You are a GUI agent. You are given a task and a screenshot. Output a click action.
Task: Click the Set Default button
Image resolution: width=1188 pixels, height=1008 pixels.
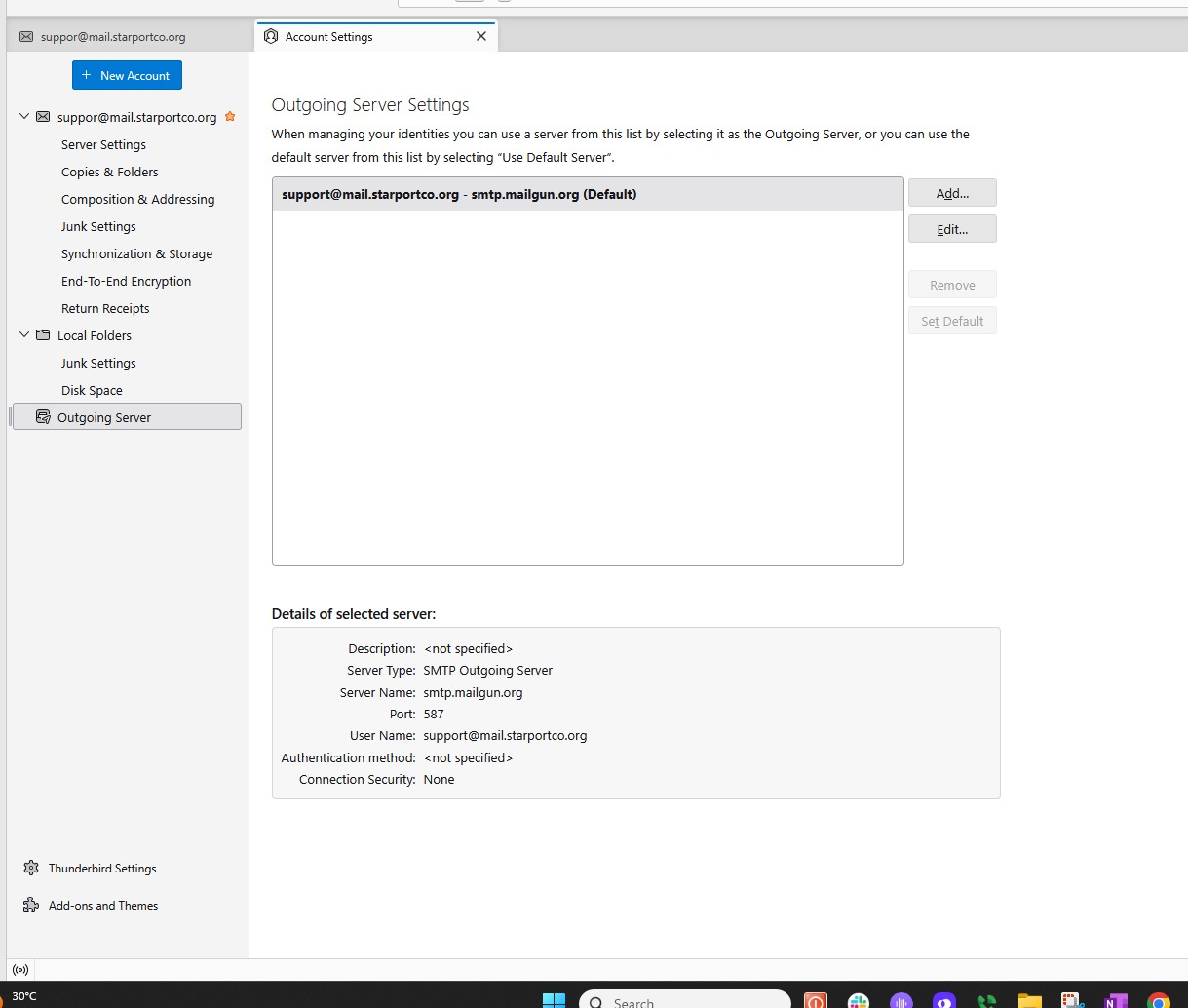coord(952,321)
